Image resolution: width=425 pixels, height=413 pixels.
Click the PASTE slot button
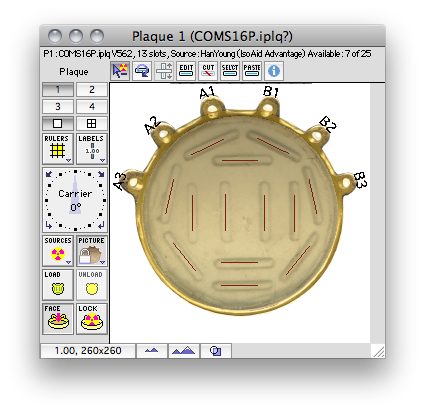[252, 71]
